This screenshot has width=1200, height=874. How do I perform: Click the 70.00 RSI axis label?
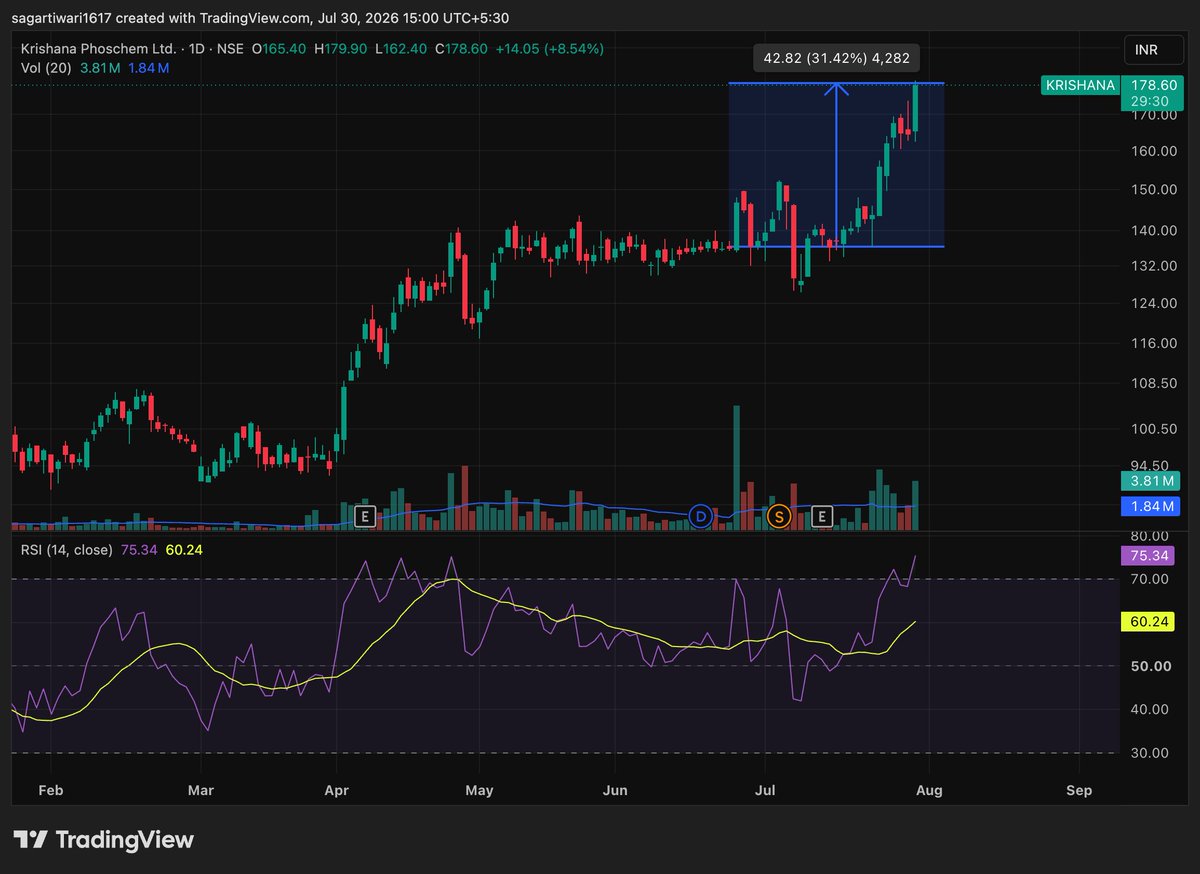(x=1148, y=579)
